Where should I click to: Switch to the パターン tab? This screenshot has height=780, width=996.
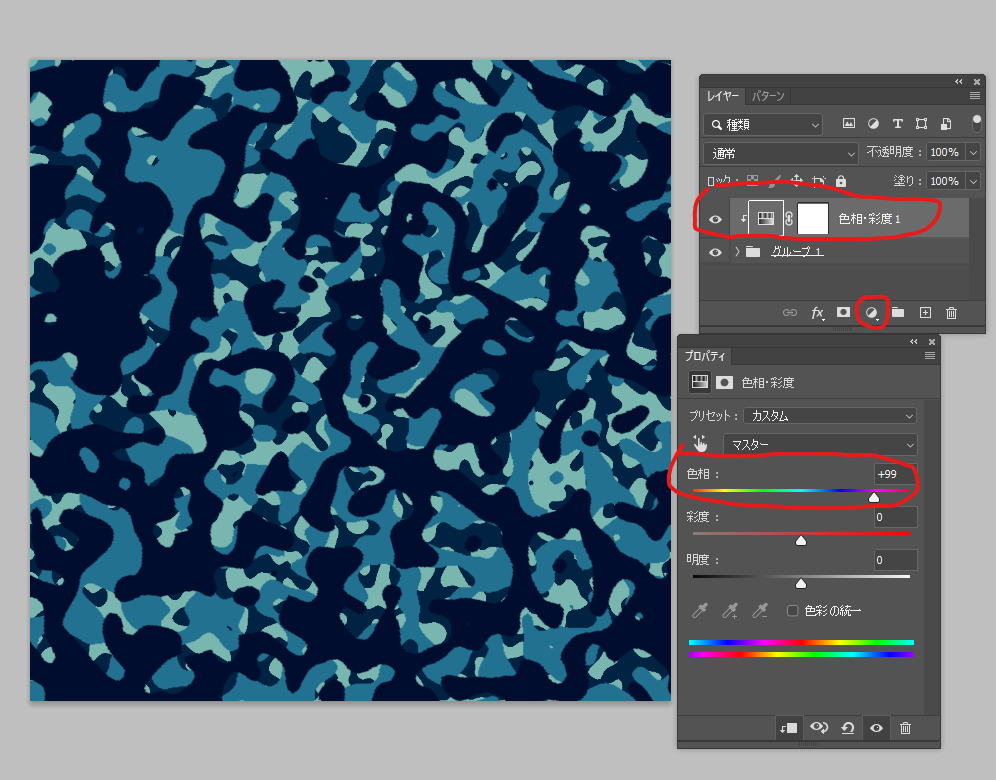click(768, 96)
